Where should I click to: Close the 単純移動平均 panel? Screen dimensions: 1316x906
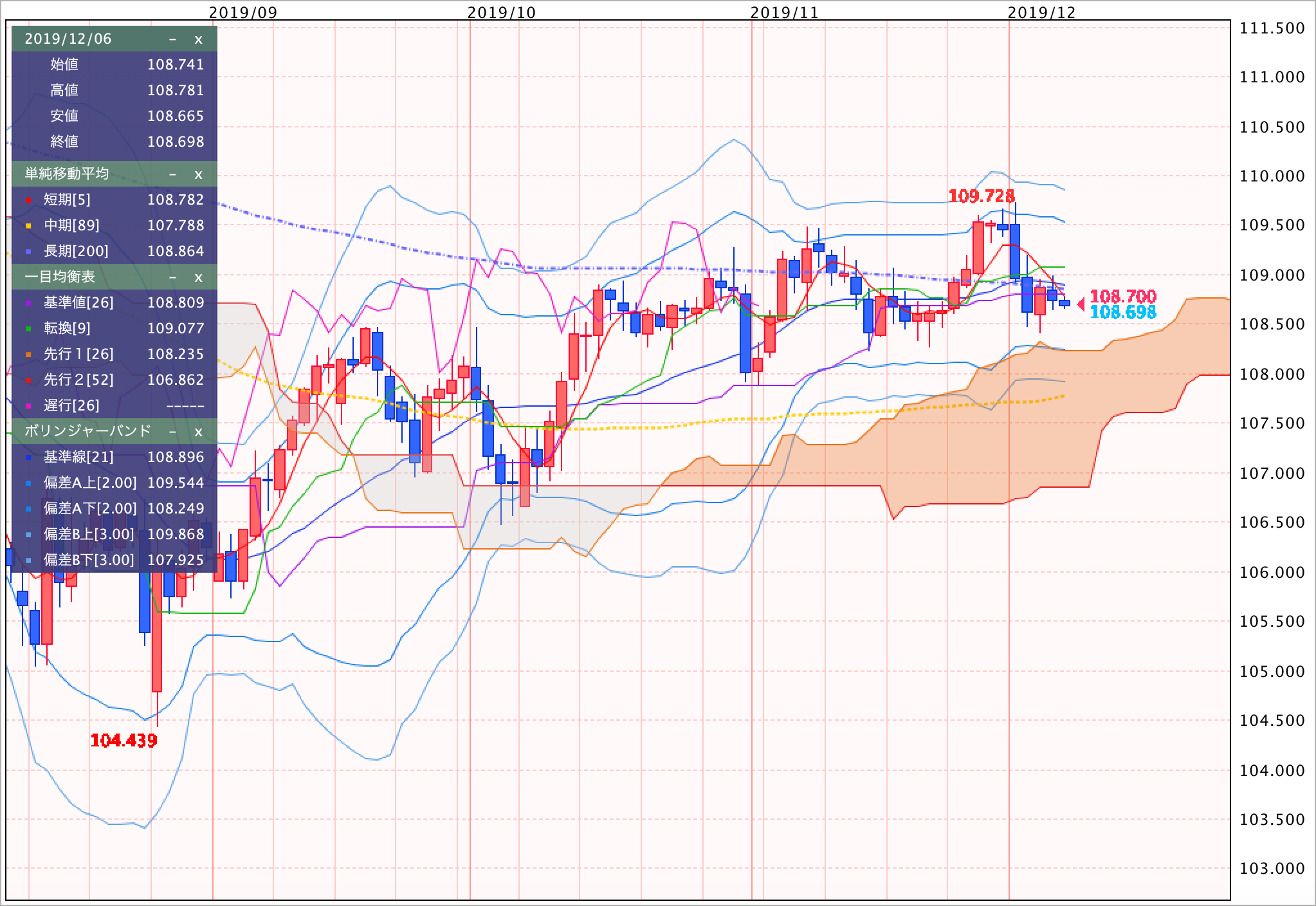[198, 174]
